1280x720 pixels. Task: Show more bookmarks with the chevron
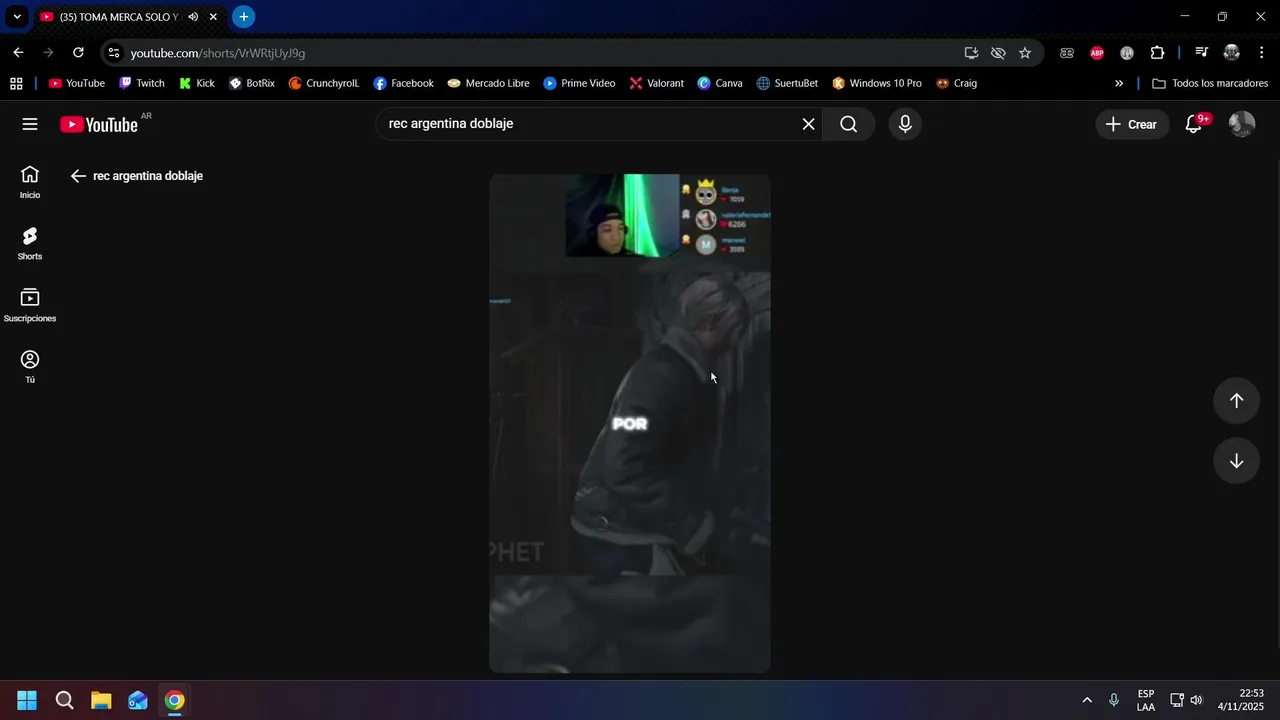[x=1119, y=84]
